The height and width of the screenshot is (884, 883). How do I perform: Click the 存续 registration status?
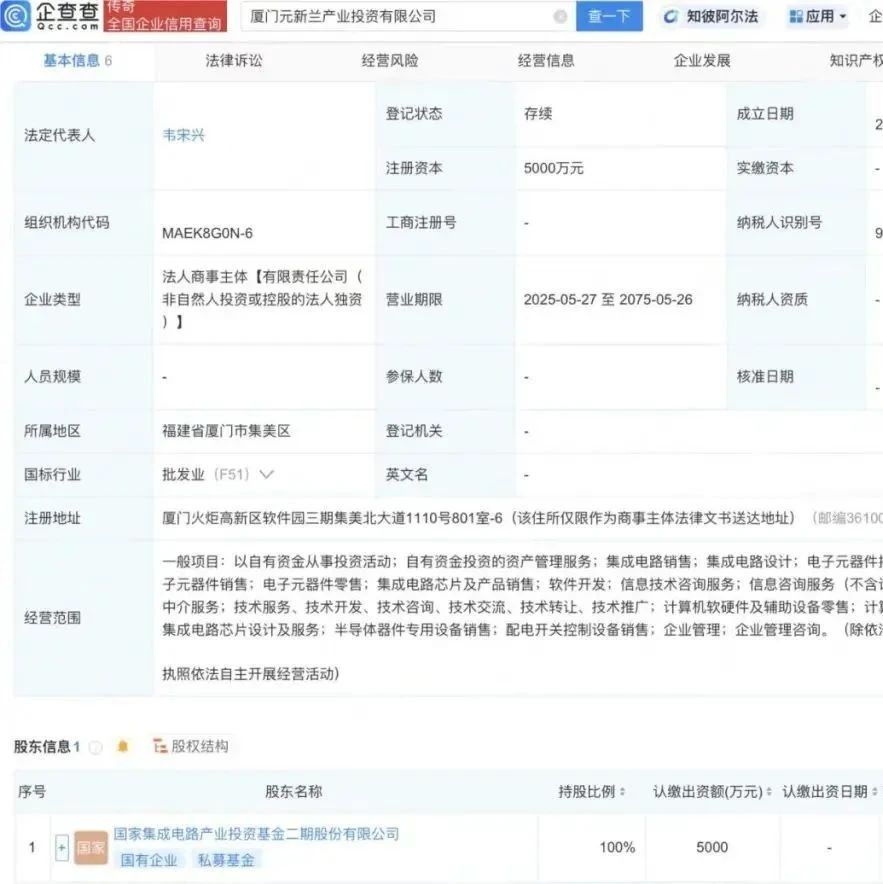pos(538,114)
